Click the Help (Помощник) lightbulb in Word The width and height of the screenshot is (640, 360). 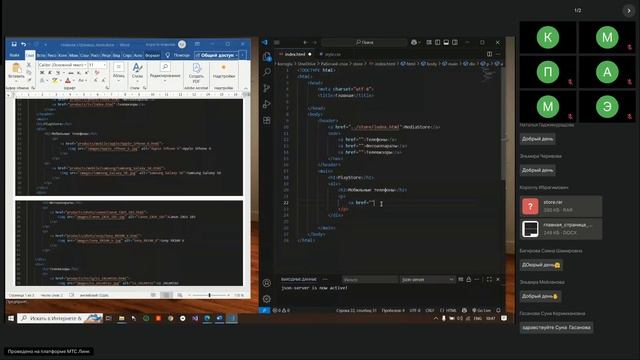(167, 55)
